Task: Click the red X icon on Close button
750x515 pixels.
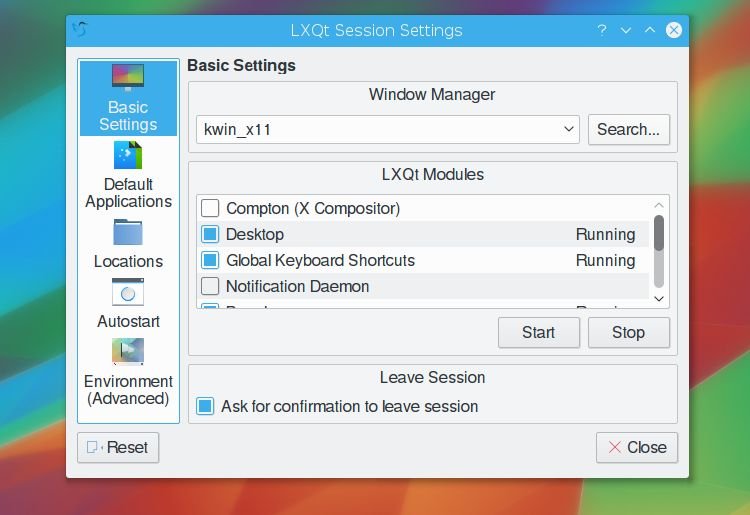Action: click(x=615, y=447)
